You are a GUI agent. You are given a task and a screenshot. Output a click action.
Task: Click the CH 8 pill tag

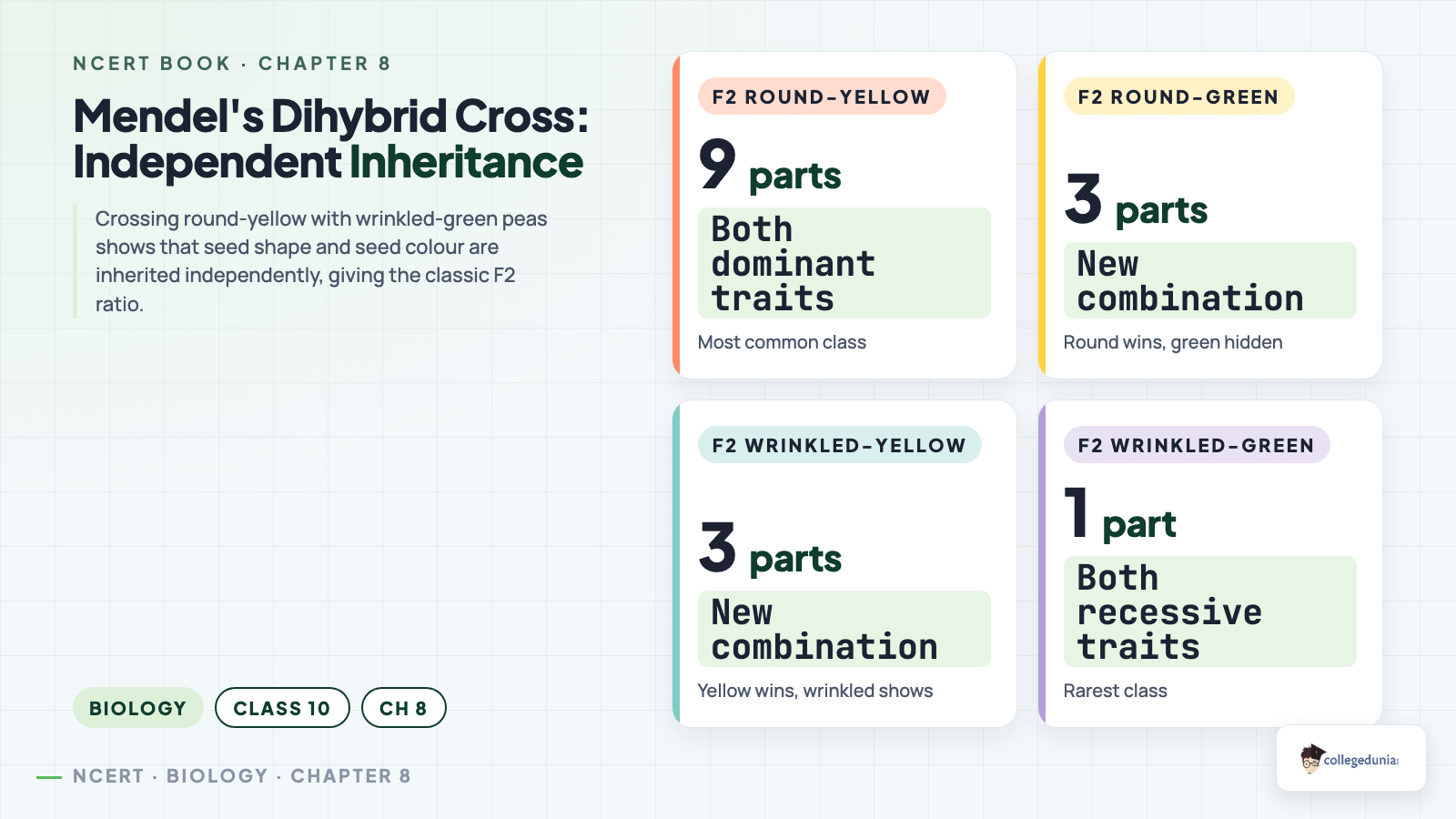[x=404, y=708]
